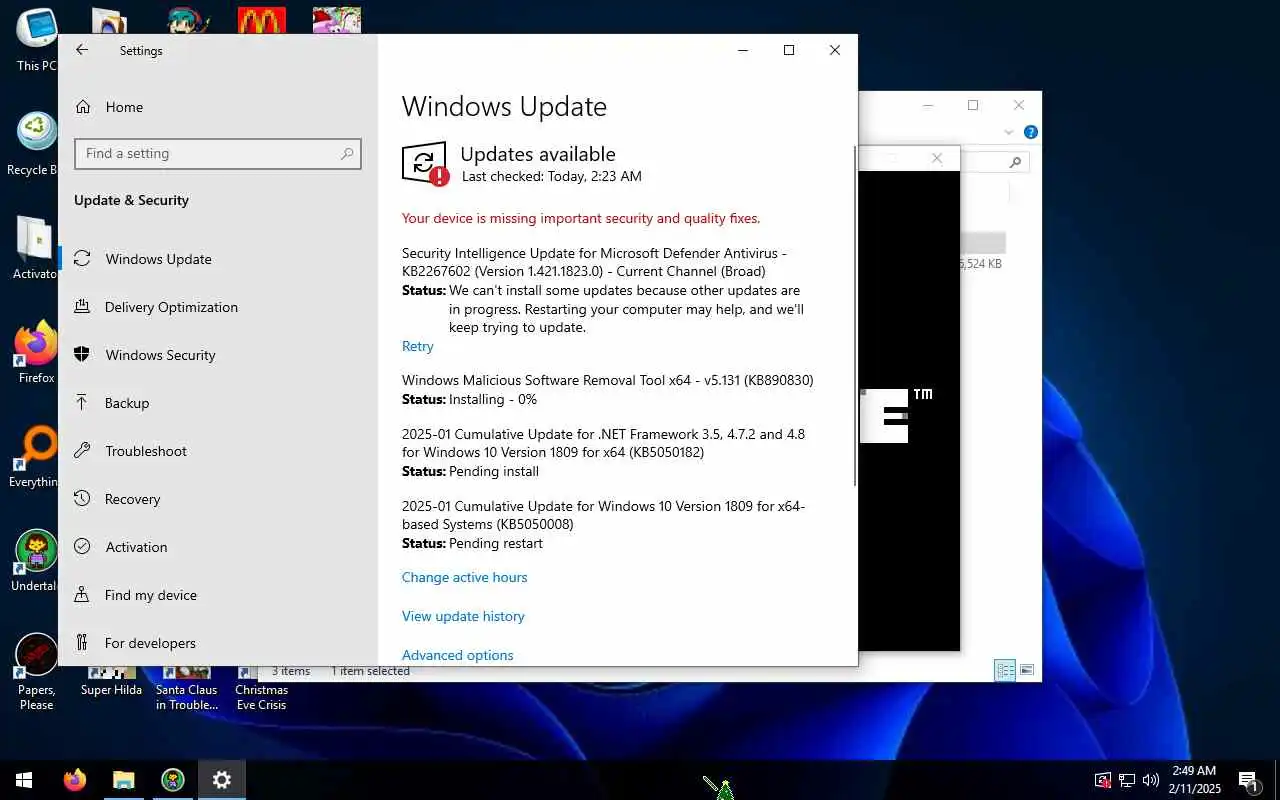
Task: Open the network tray icon
Action: tap(1126, 780)
